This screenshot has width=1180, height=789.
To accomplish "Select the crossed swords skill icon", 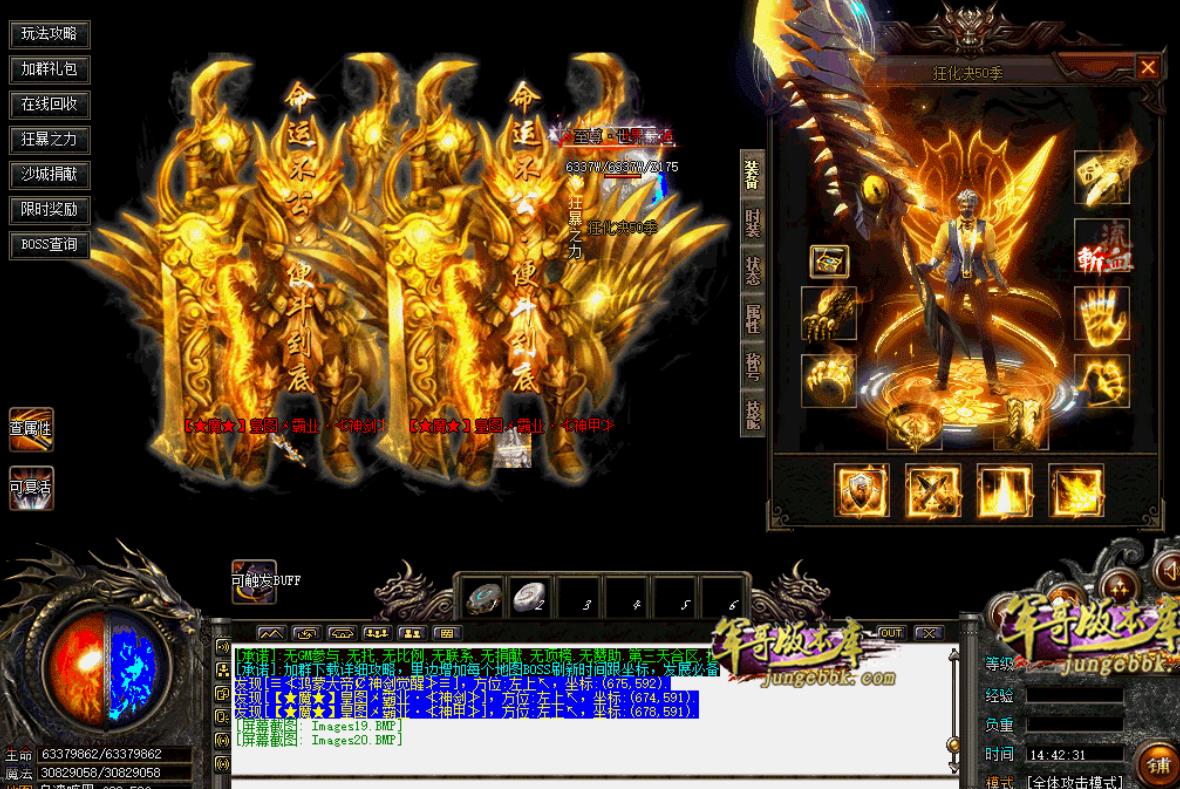I will [932, 491].
